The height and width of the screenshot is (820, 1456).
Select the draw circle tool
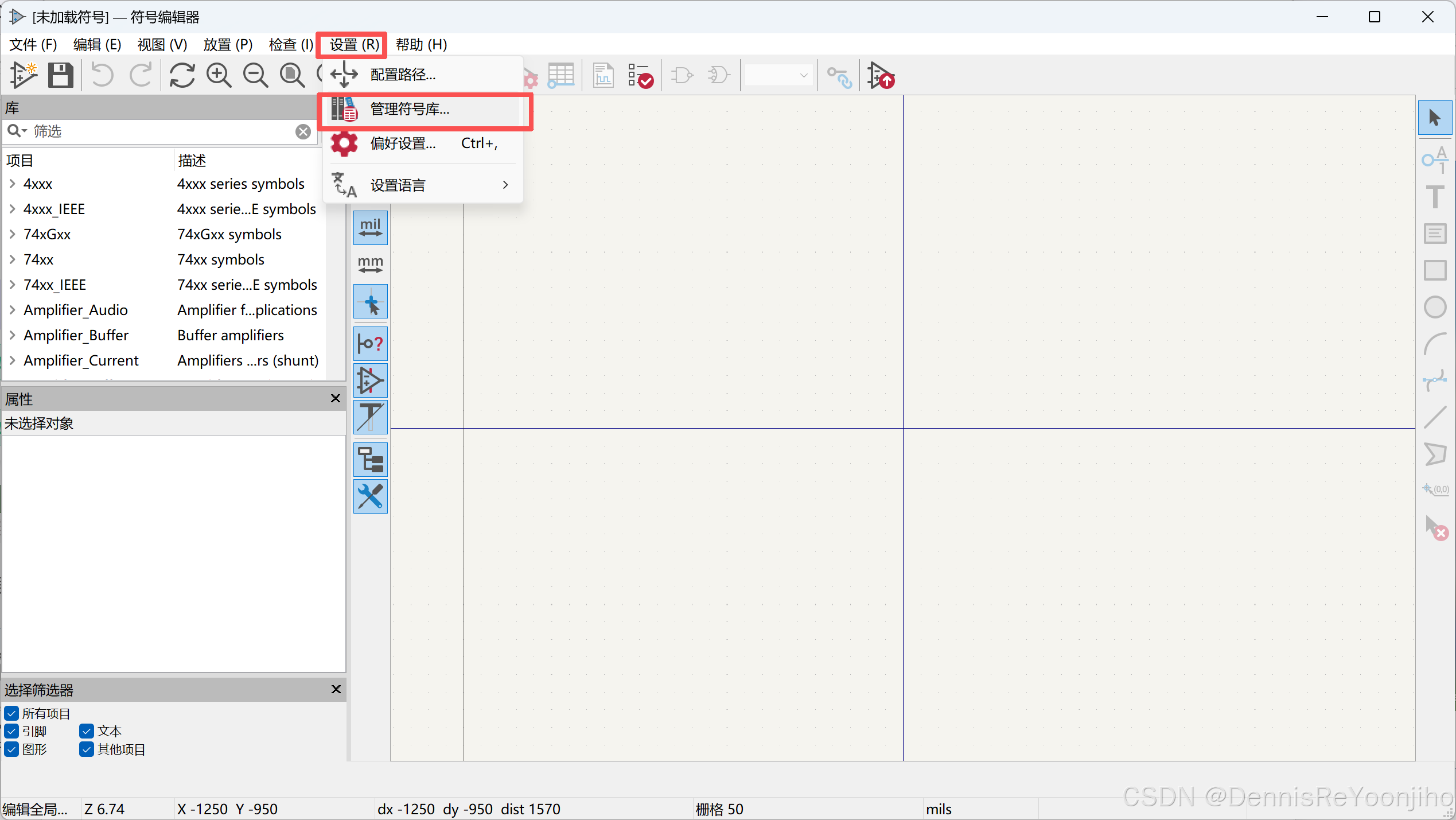(x=1435, y=307)
